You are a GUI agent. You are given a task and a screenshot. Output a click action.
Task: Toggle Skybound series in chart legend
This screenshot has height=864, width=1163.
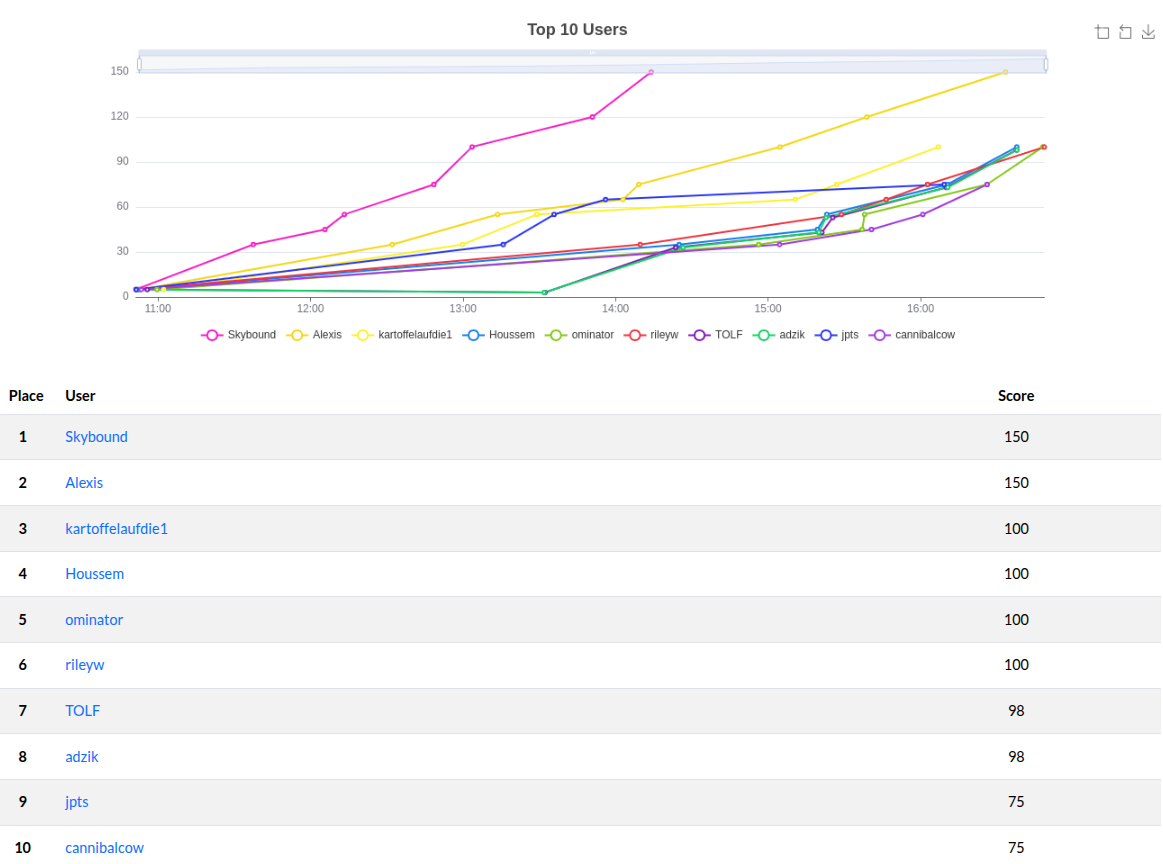(x=239, y=335)
